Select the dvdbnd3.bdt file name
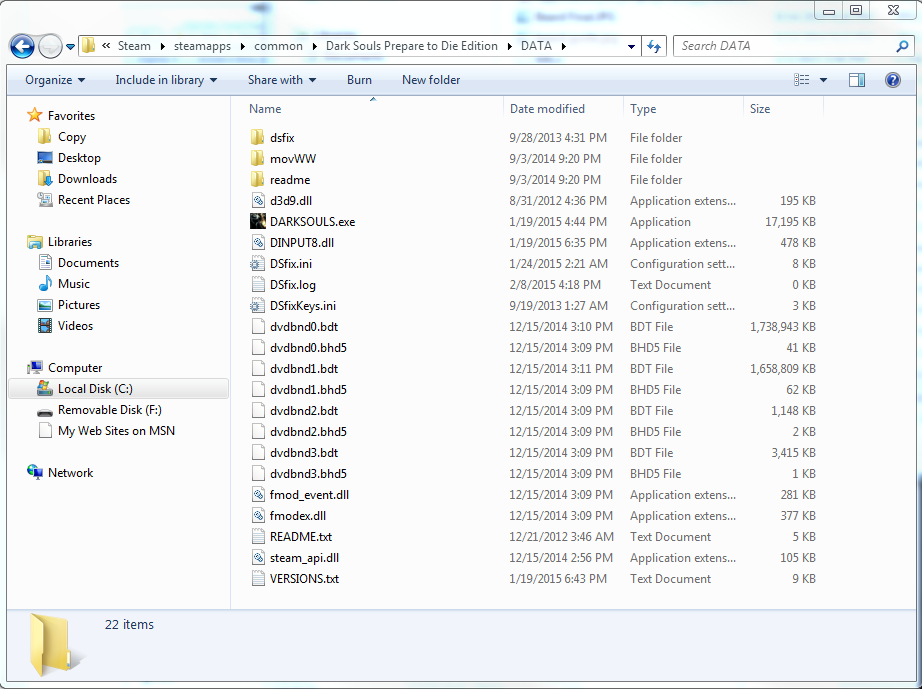This screenshot has height=689, width=922. click(x=304, y=453)
